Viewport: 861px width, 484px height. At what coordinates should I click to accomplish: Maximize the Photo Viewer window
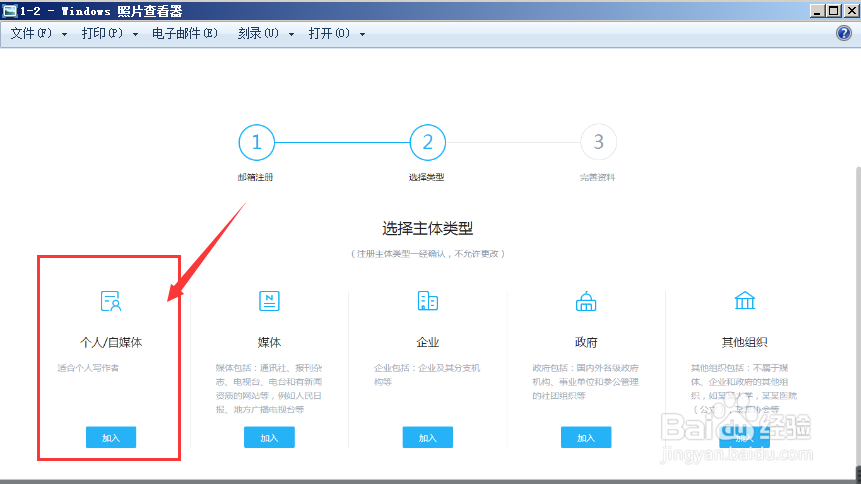(834, 10)
